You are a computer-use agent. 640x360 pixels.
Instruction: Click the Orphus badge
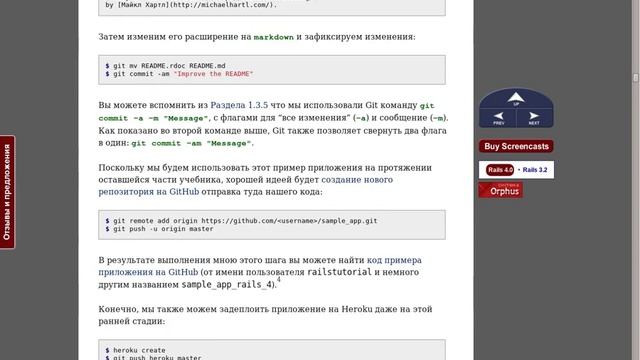(500, 190)
